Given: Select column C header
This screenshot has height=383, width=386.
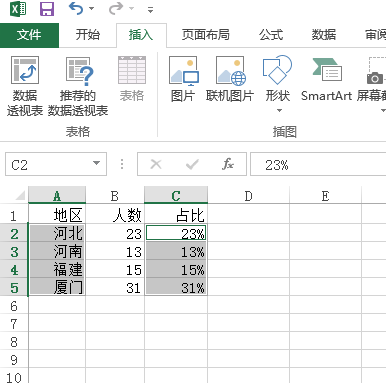Looking at the screenshot, I should click(176, 195).
